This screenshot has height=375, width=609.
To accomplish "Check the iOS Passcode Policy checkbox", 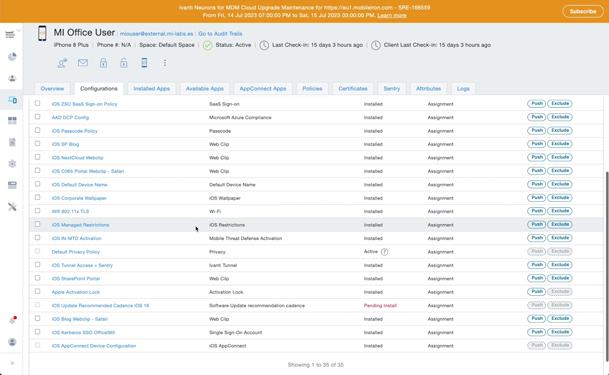I will [x=37, y=130].
